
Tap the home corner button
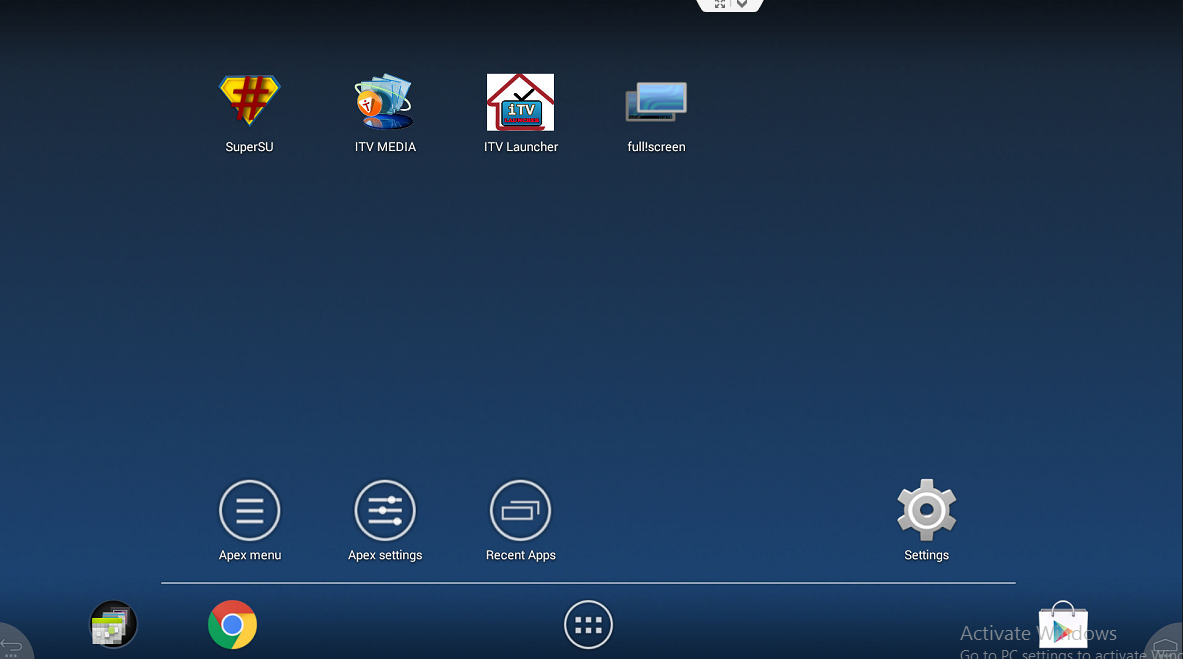point(1166,645)
